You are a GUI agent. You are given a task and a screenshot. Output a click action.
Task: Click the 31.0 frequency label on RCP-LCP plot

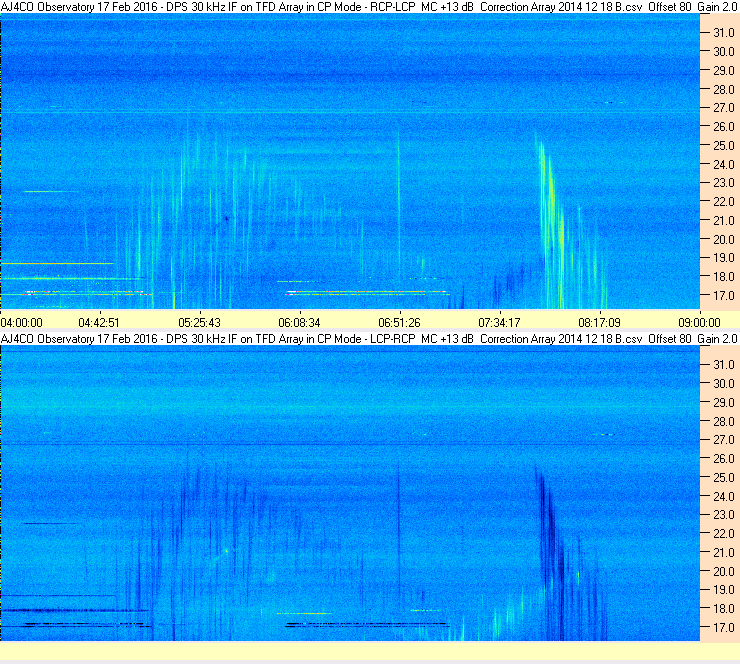[724, 33]
